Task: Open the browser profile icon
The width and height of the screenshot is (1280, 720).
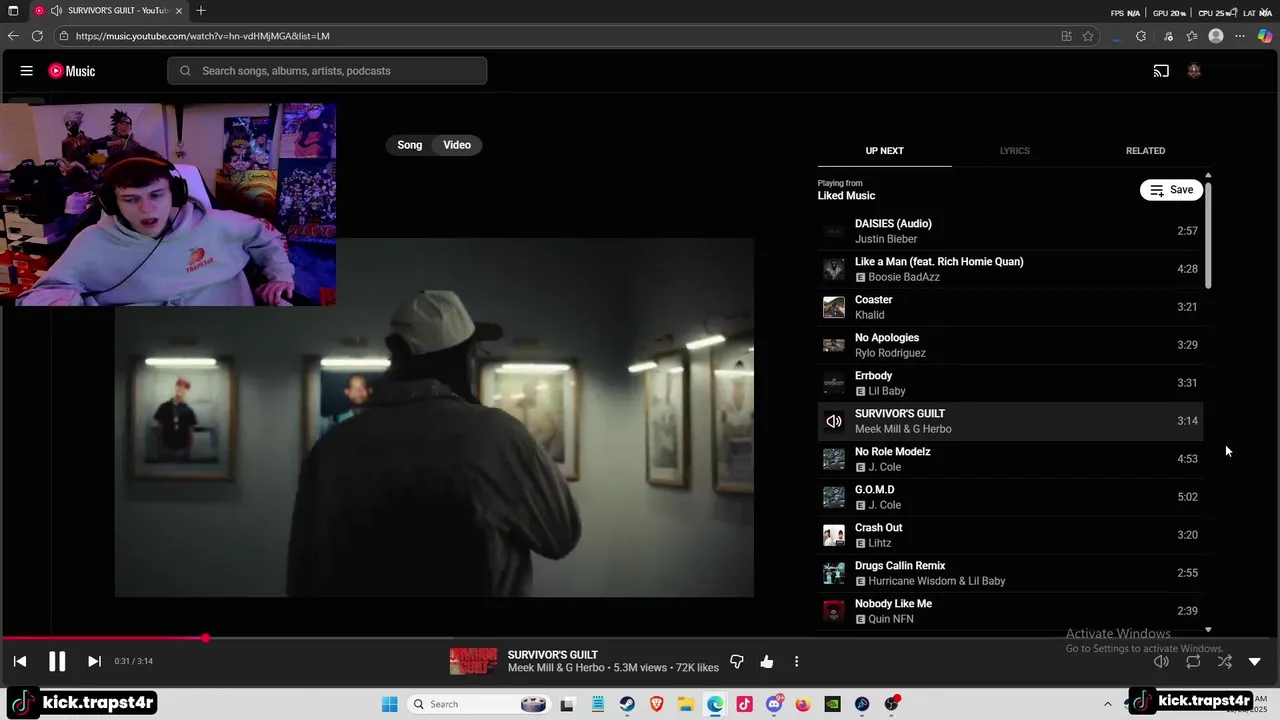Action: point(1216,36)
